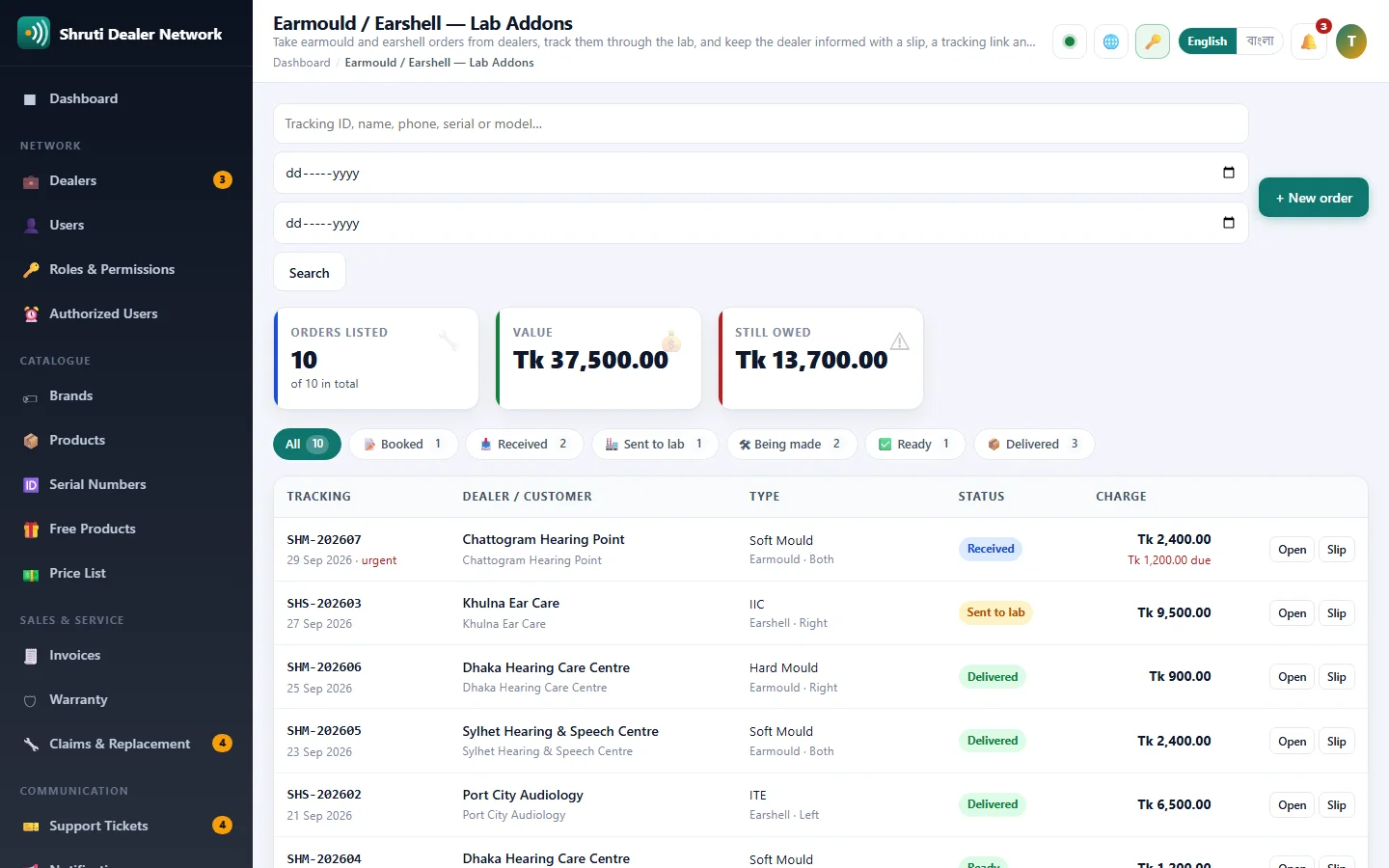The width and height of the screenshot is (1389, 868).
Task: Open order SHM-202606
Action: [x=1292, y=677]
